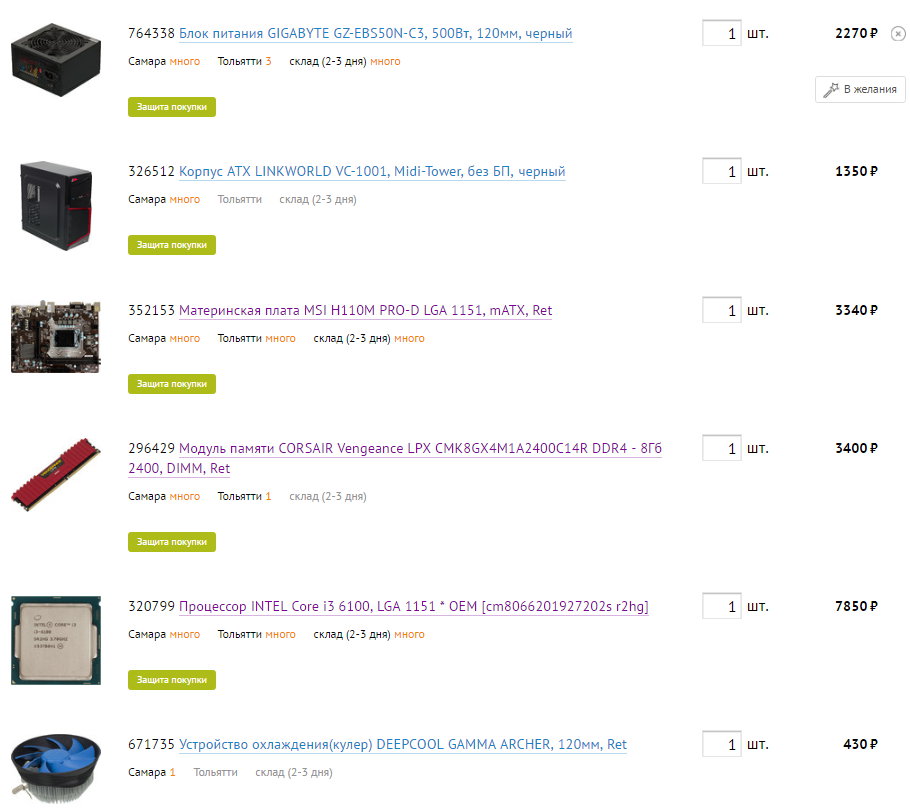Open the DEEPCOOL GAMMA ARCHER cooler link
The image size is (910, 808).
point(403,745)
